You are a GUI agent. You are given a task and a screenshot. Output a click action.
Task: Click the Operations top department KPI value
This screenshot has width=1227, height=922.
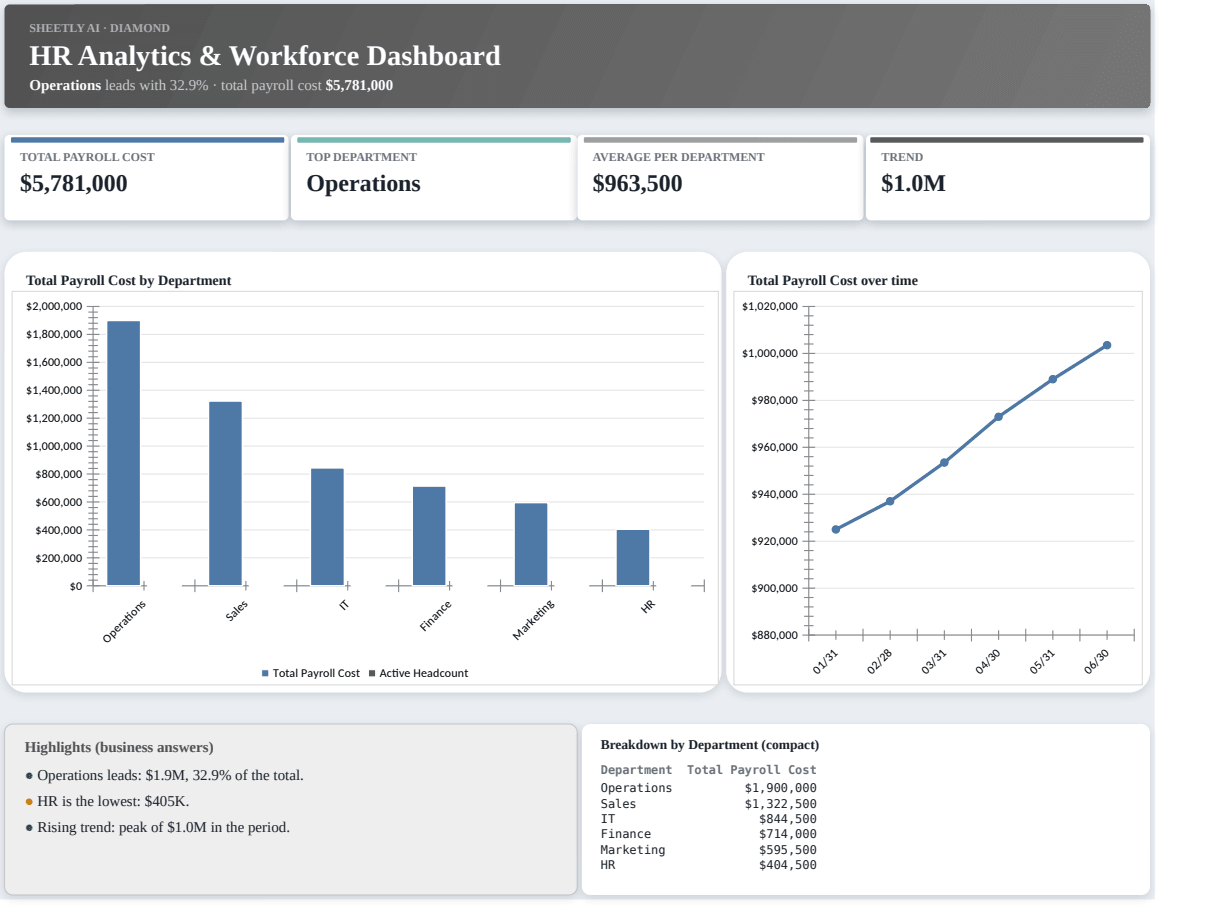click(x=363, y=184)
